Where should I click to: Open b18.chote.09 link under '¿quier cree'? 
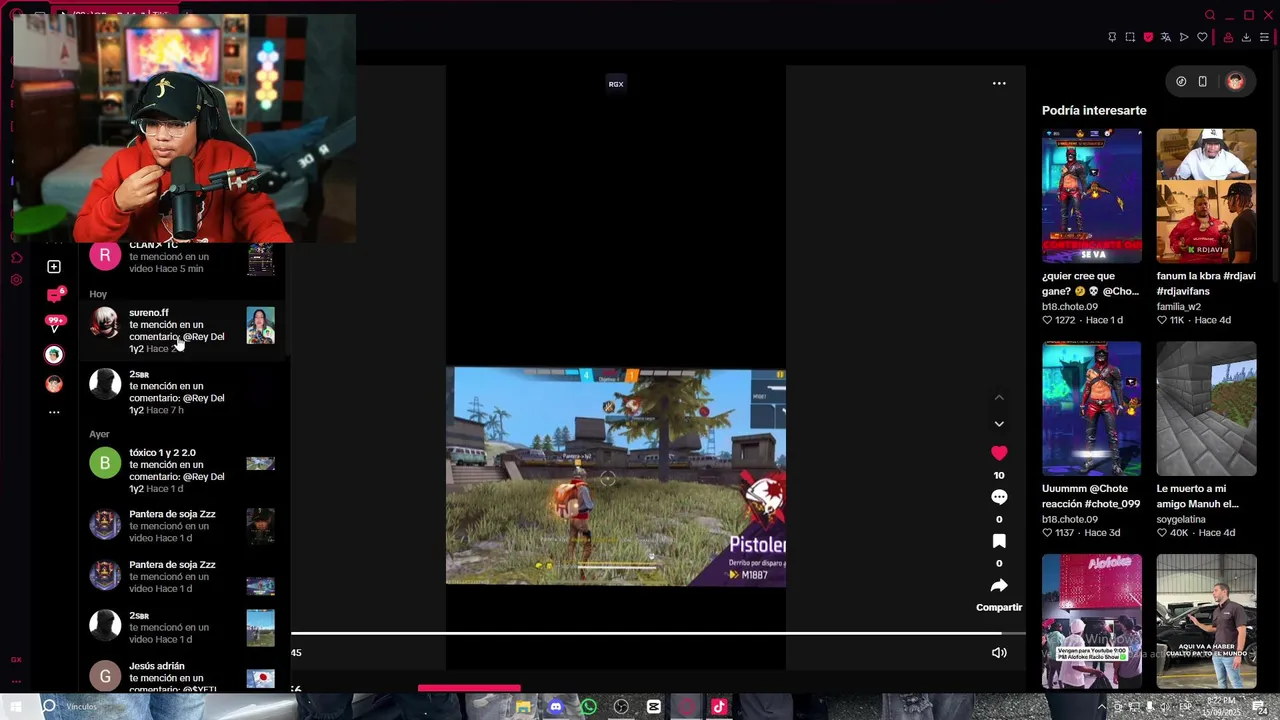(x=1070, y=307)
